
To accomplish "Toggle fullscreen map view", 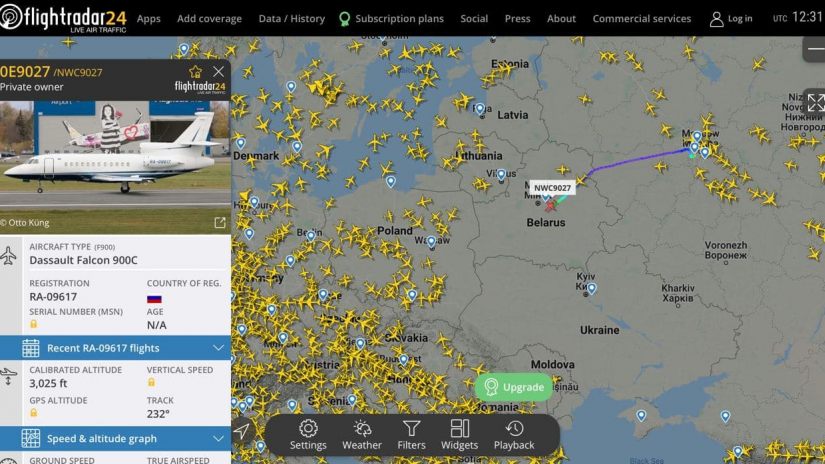I will [815, 103].
